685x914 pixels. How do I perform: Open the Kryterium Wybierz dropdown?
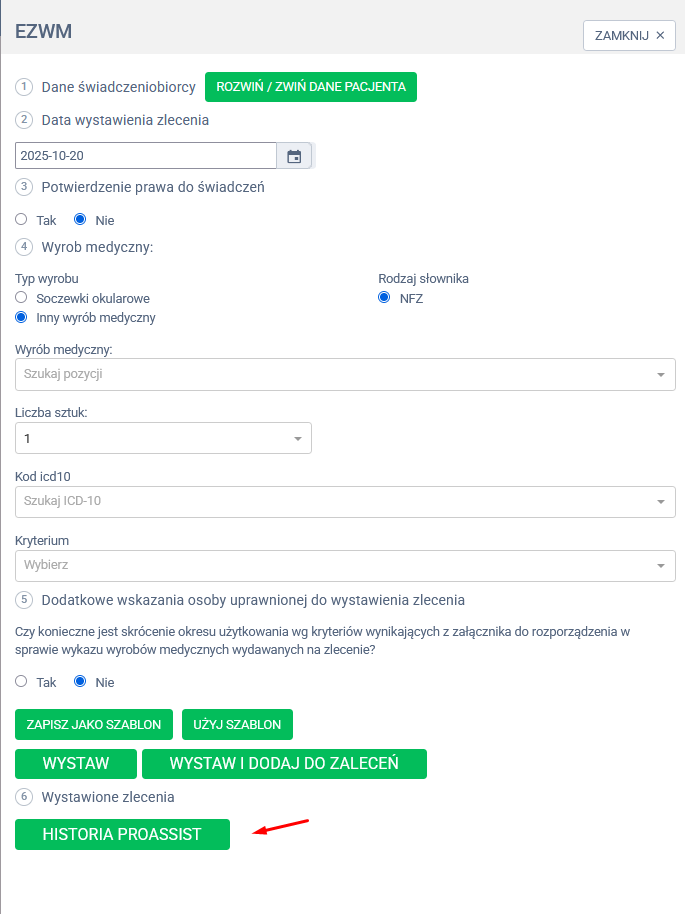(660, 566)
